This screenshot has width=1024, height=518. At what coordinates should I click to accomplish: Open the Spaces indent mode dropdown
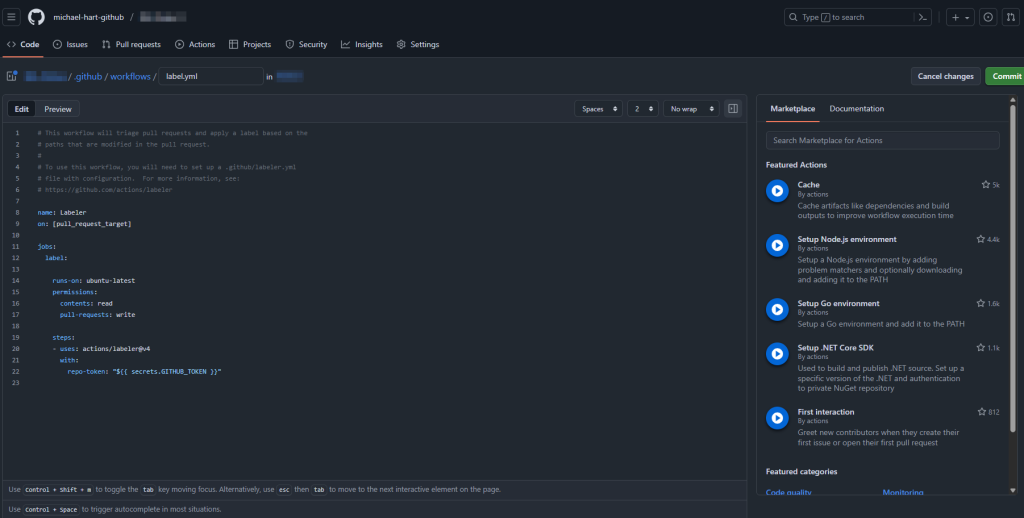(598, 109)
